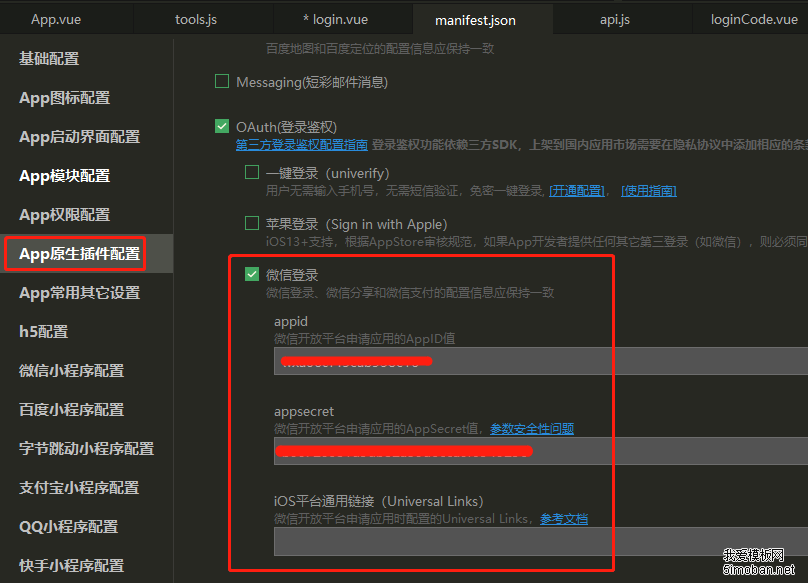Check 苹果登录 (Sign in with Apple)

click(x=251, y=223)
